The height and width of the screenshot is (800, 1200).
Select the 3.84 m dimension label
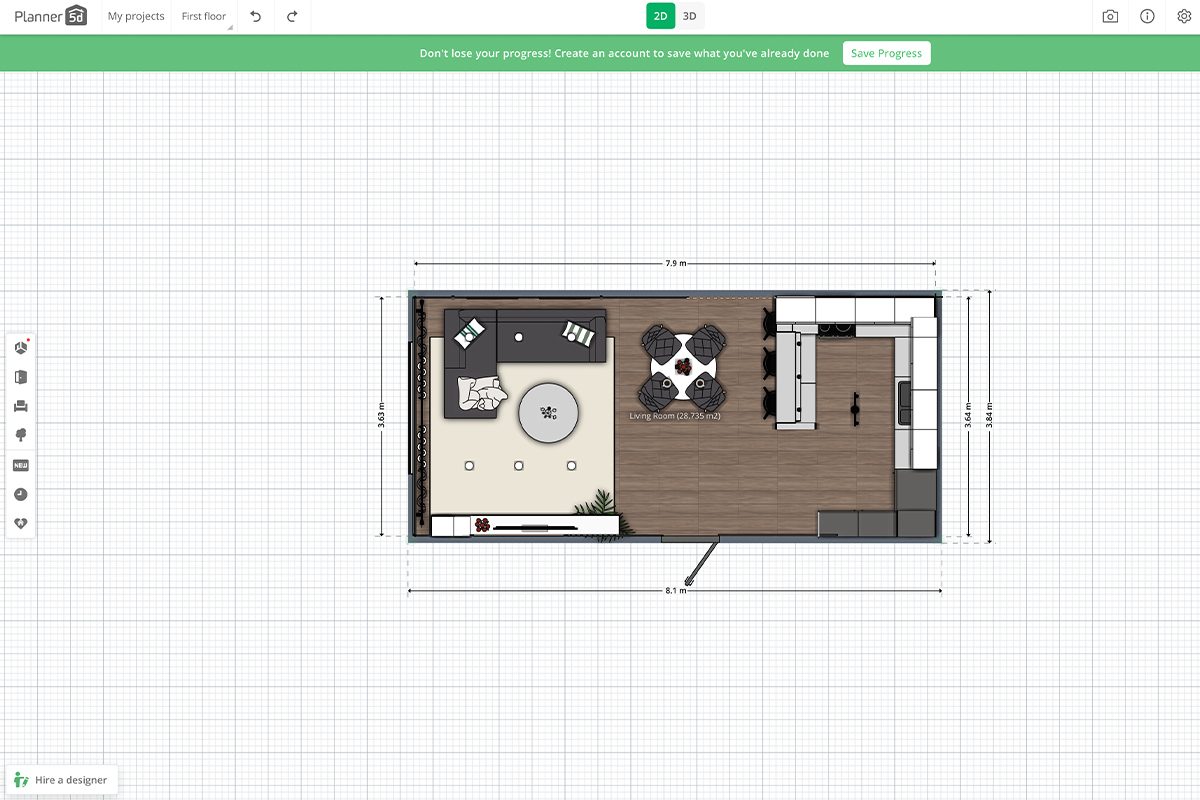tap(989, 416)
